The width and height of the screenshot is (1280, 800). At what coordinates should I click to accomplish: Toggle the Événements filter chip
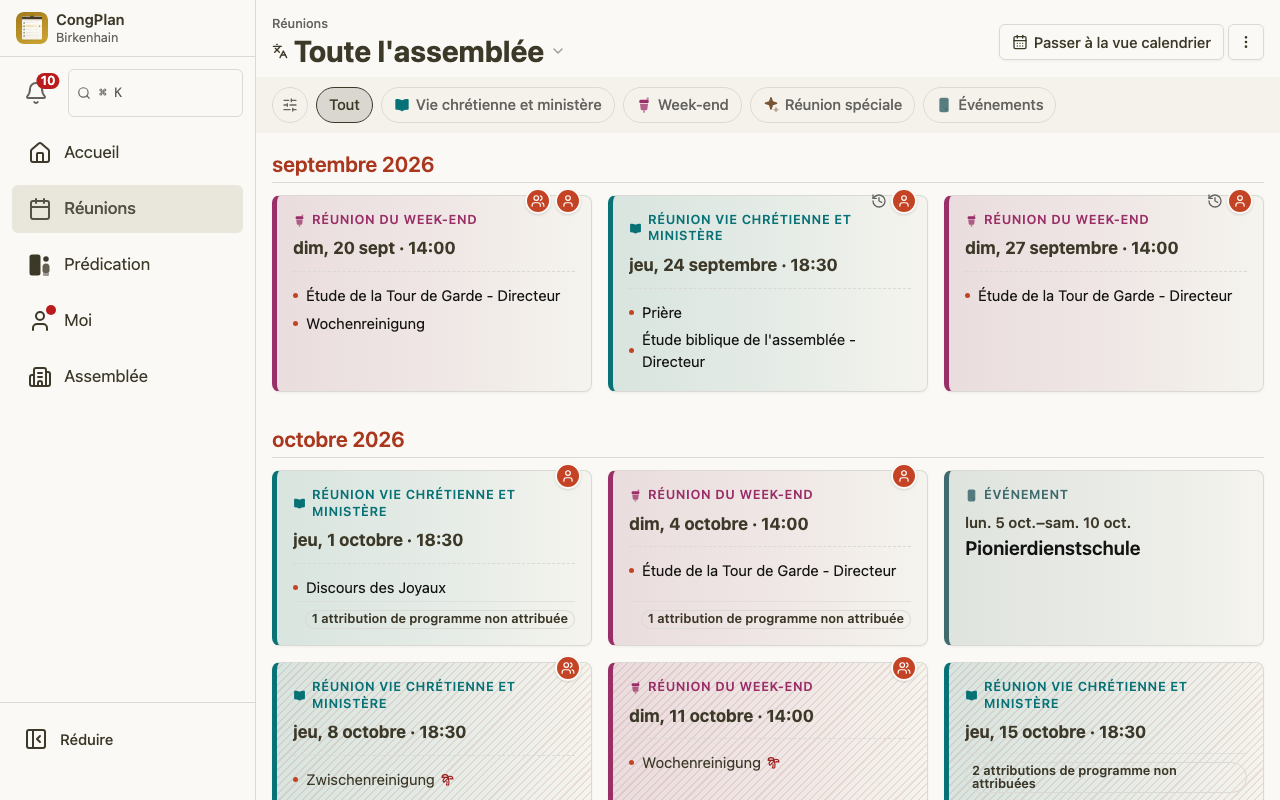click(989, 105)
